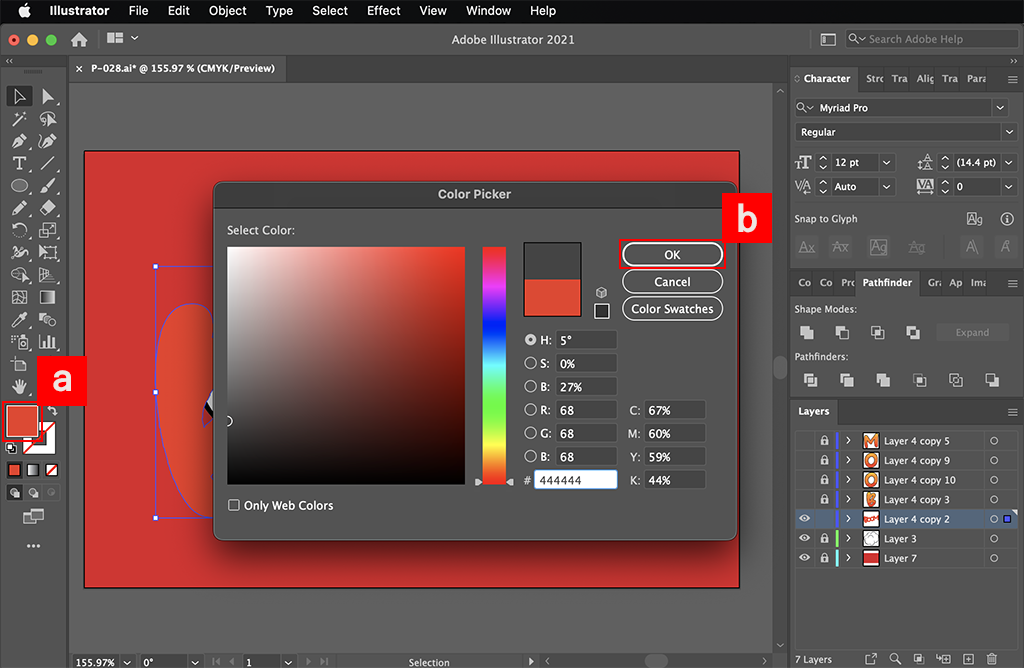Image resolution: width=1024 pixels, height=668 pixels.
Task: Click the K 44% value field
Action: [x=675, y=480]
